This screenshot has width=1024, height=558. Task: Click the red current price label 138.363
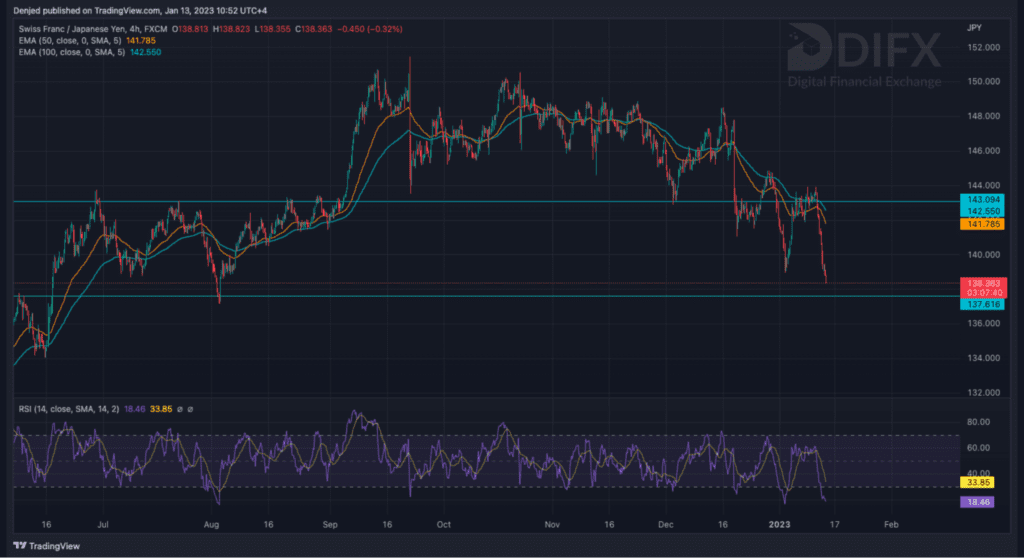(x=979, y=285)
